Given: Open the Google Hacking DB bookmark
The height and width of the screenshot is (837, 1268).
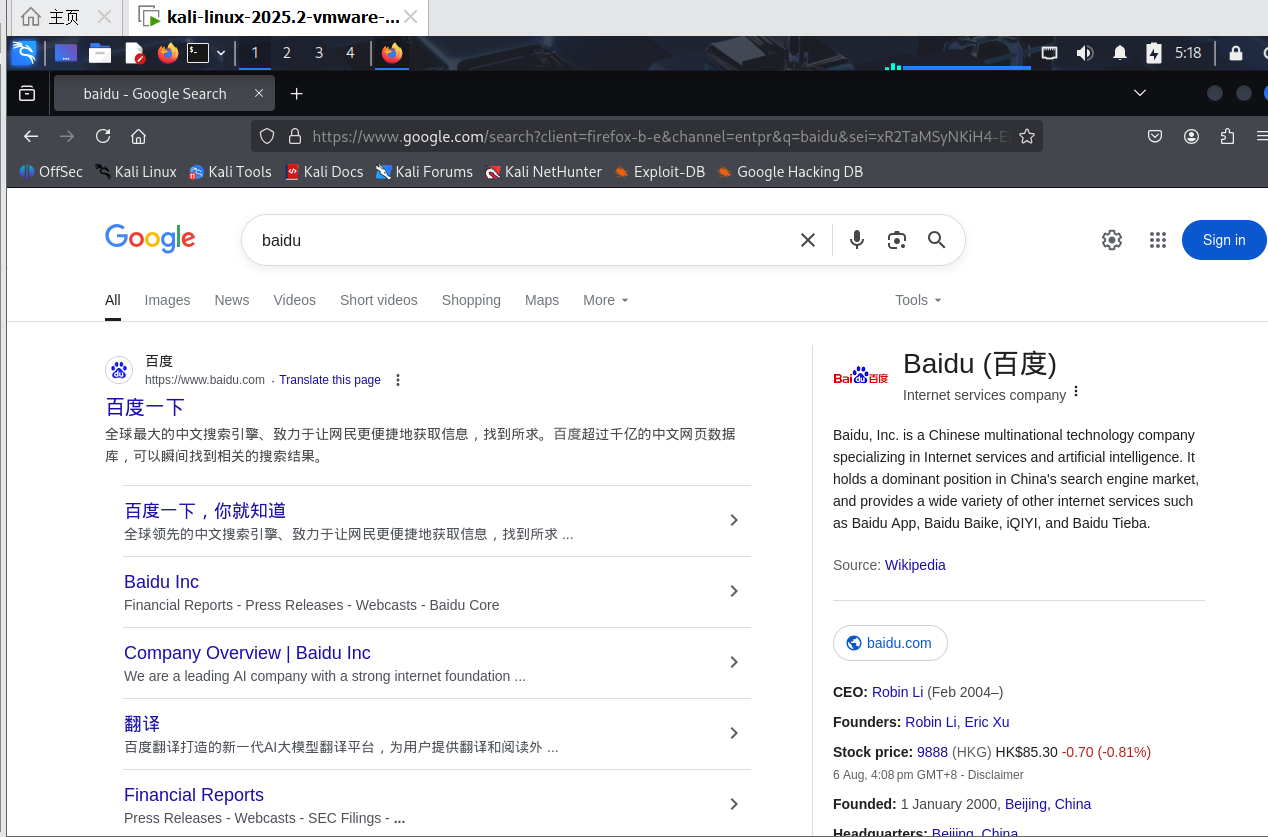Looking at the screenshot, I should tap(790, 172).
